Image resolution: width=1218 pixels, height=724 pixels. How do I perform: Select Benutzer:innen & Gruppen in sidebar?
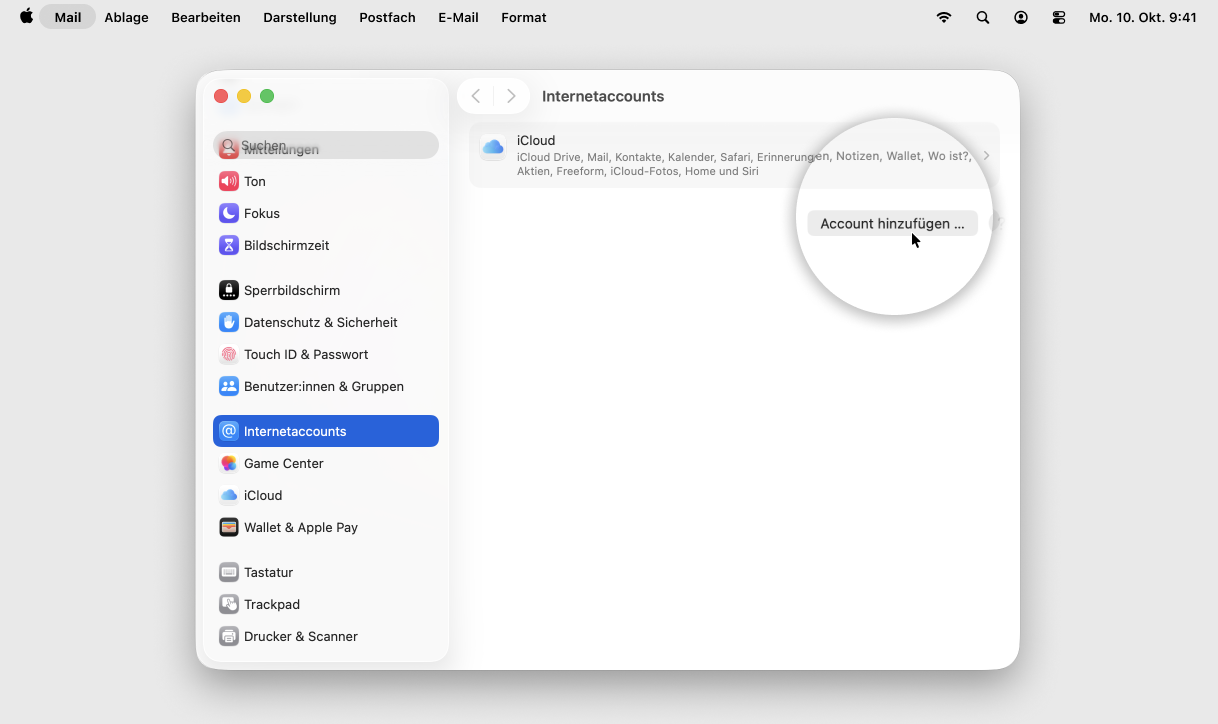[323, 386]
